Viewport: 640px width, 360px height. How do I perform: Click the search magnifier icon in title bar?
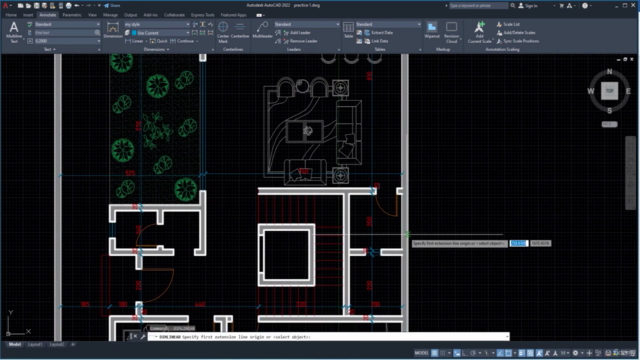[513, 6]
